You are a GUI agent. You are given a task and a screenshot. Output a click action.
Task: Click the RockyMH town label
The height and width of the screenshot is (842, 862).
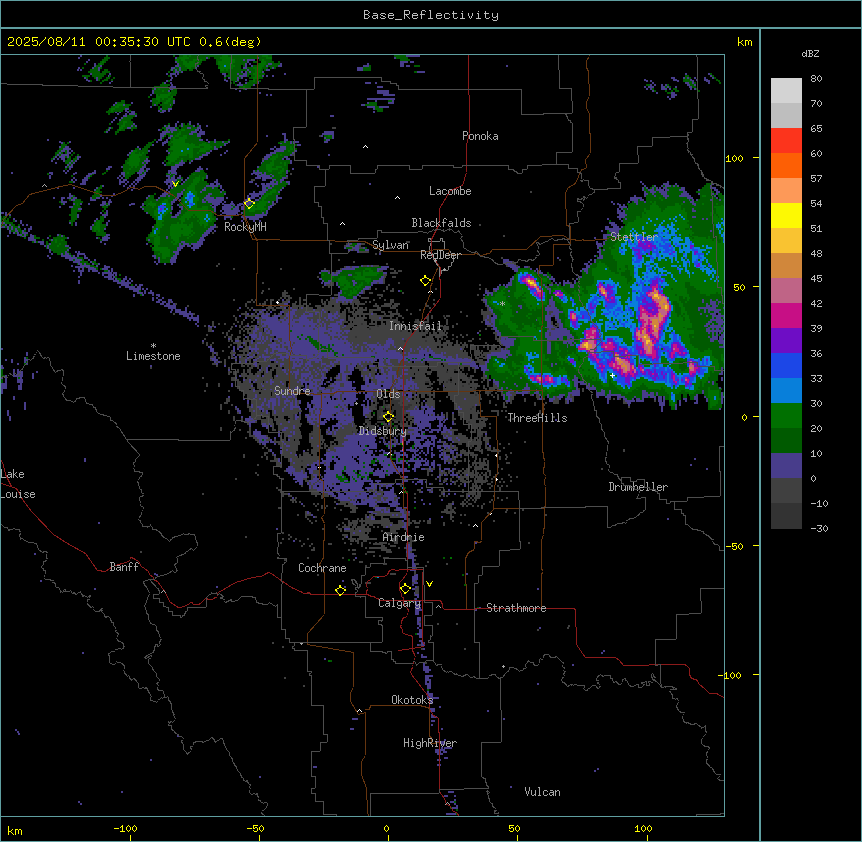click(245, 227)
